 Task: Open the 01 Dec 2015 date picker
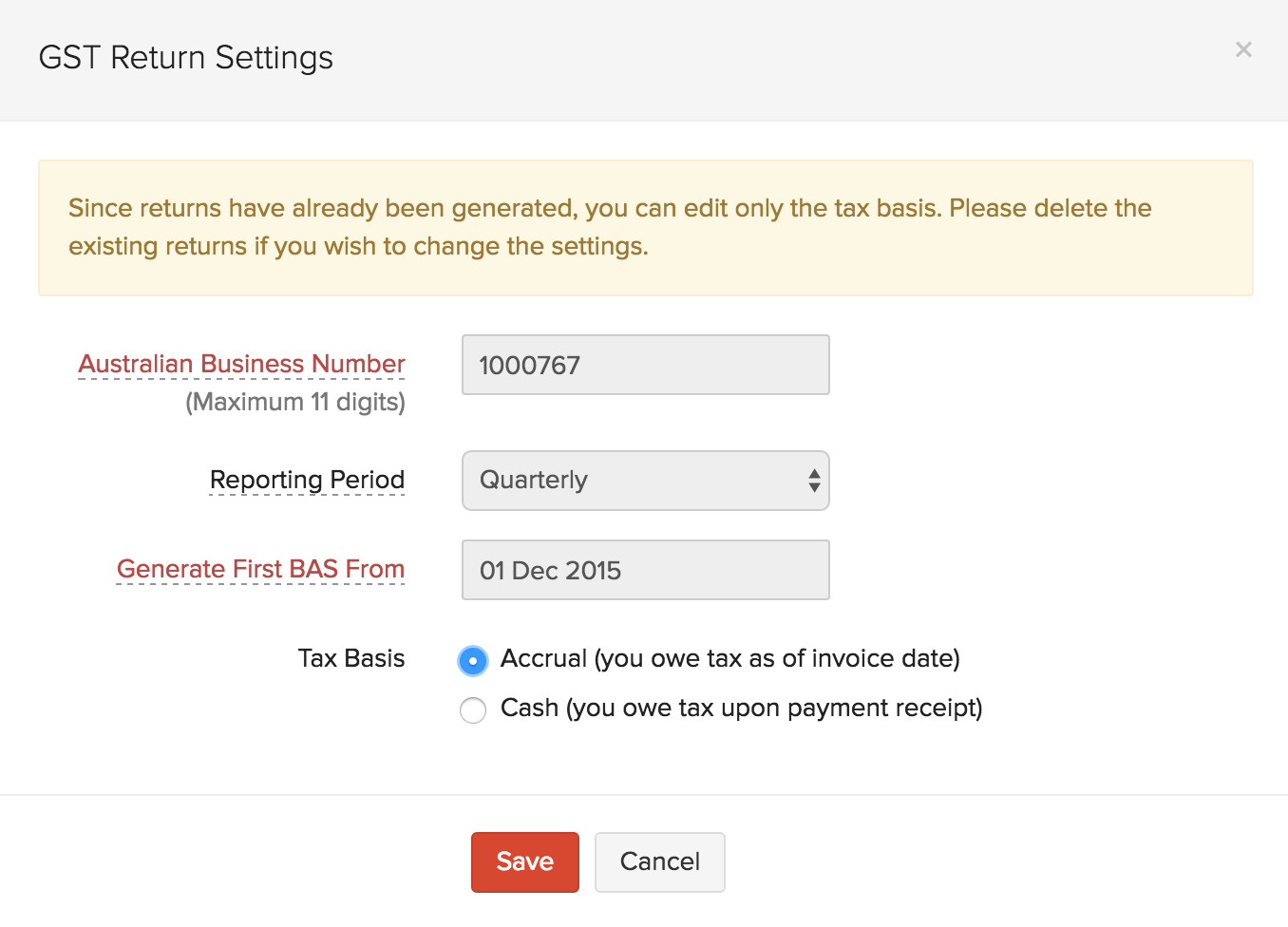[645, 570]
